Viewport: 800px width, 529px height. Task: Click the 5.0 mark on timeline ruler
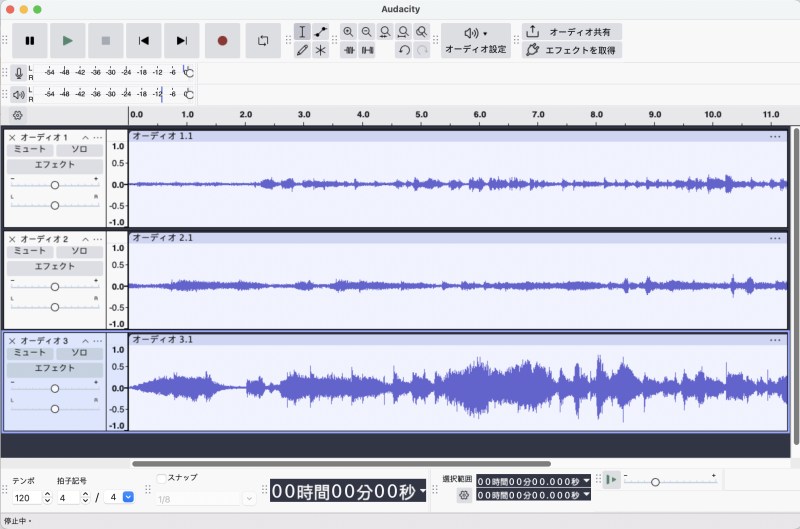[421, 115]
